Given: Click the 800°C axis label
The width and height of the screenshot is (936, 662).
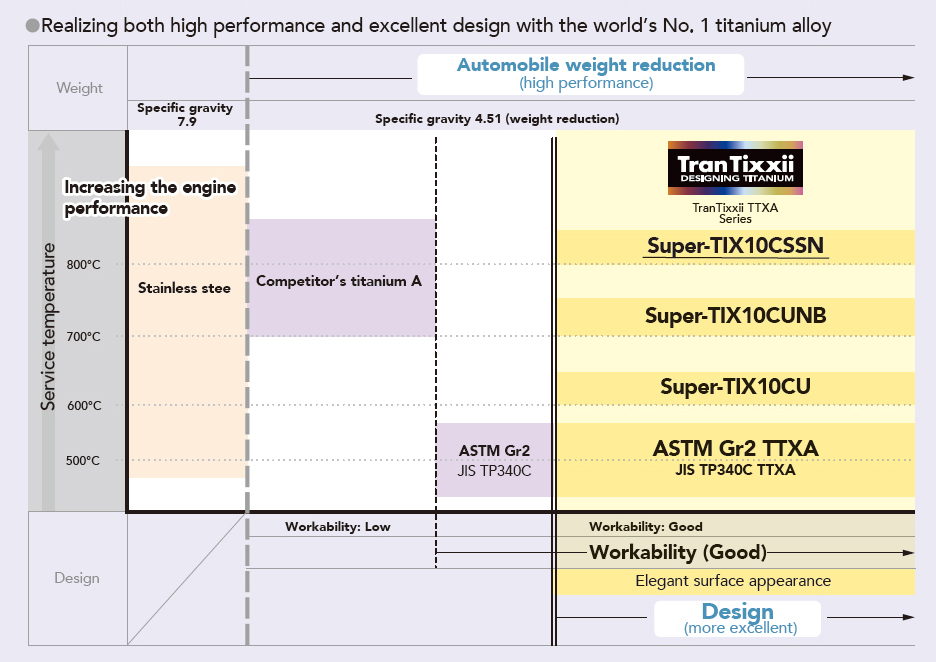Looking at the screenshot, I should 84,265.
